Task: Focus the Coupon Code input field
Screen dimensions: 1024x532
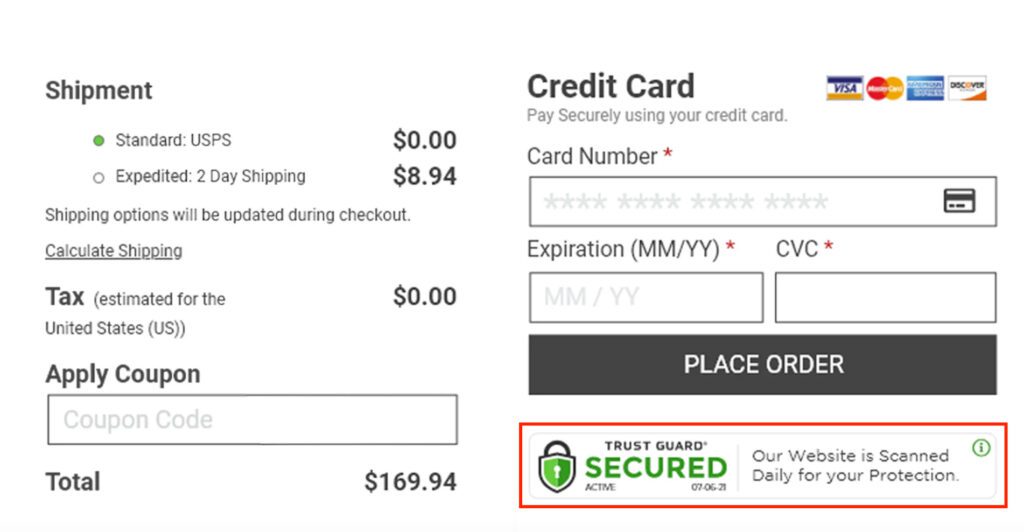Action: tap(252, 419)
